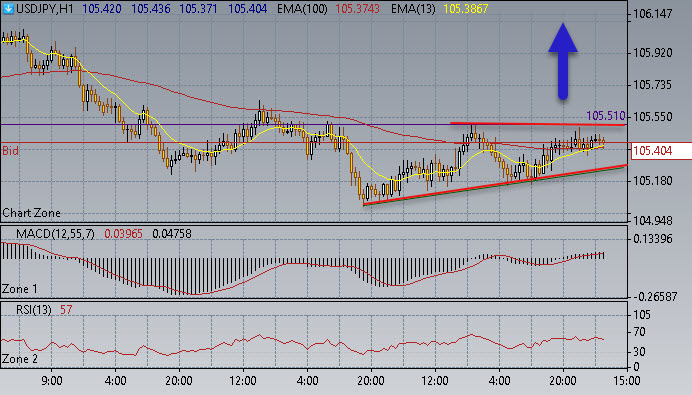Click RSI axis label 70

[639, 332]
